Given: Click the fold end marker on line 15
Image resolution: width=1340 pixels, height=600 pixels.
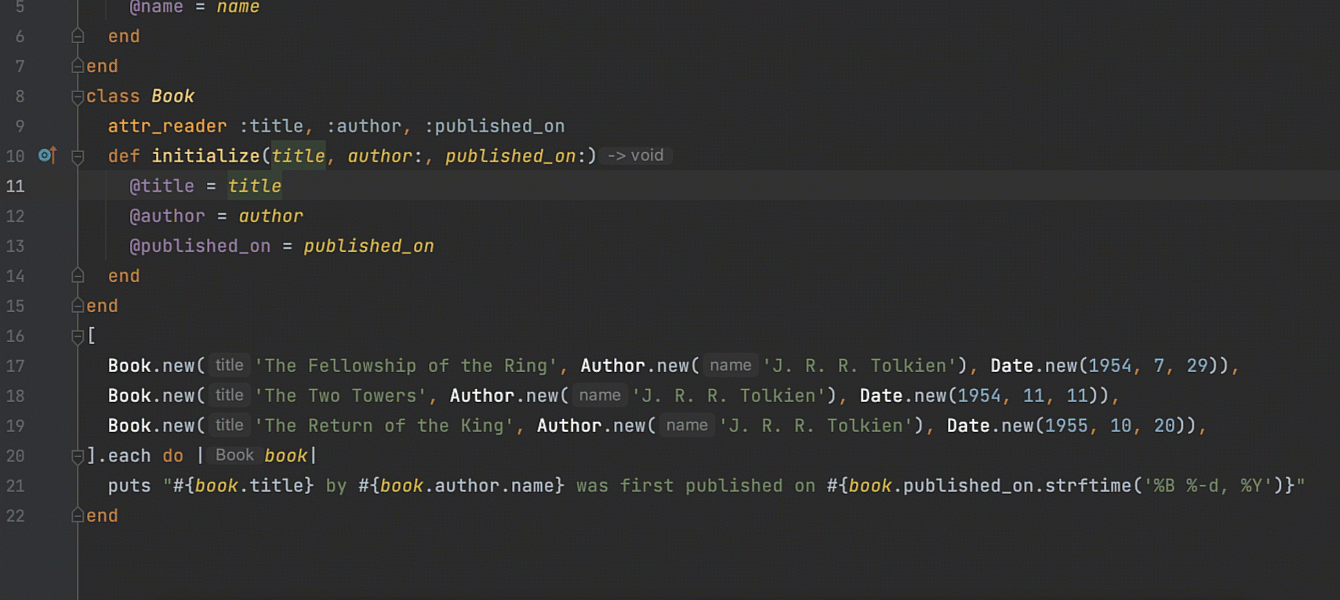Looking at the screenshot, I should click(x=78, y=306).
